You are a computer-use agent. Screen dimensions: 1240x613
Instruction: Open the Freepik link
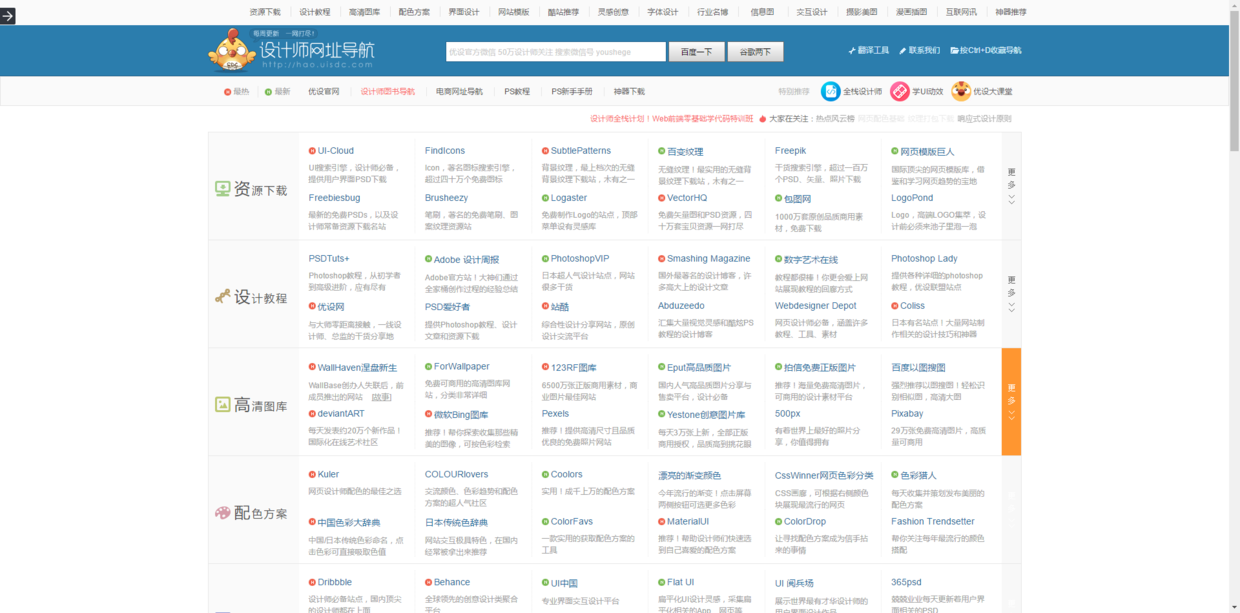point(790,151)
